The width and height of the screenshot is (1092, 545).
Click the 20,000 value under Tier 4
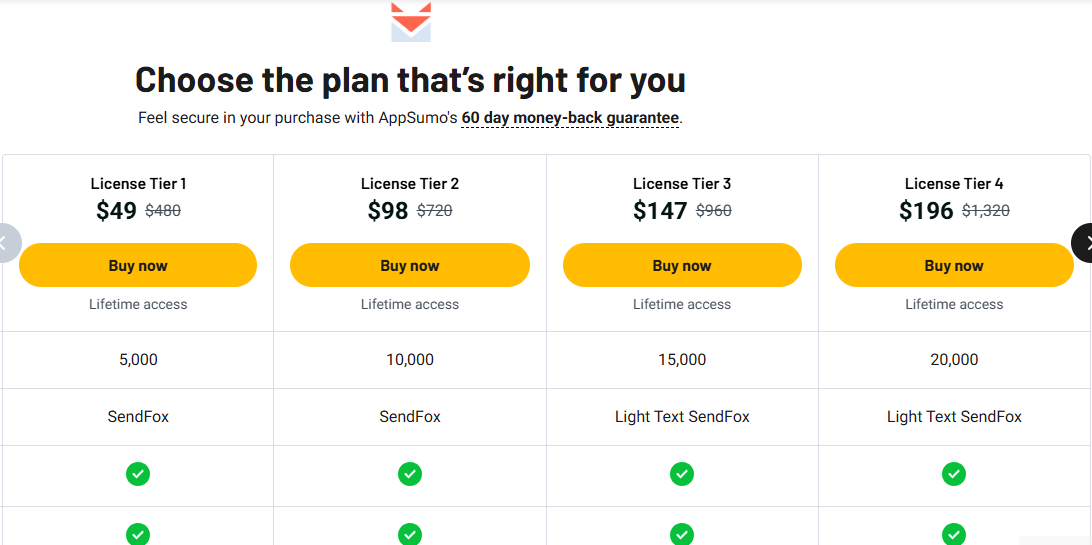(x=954, y=360)
